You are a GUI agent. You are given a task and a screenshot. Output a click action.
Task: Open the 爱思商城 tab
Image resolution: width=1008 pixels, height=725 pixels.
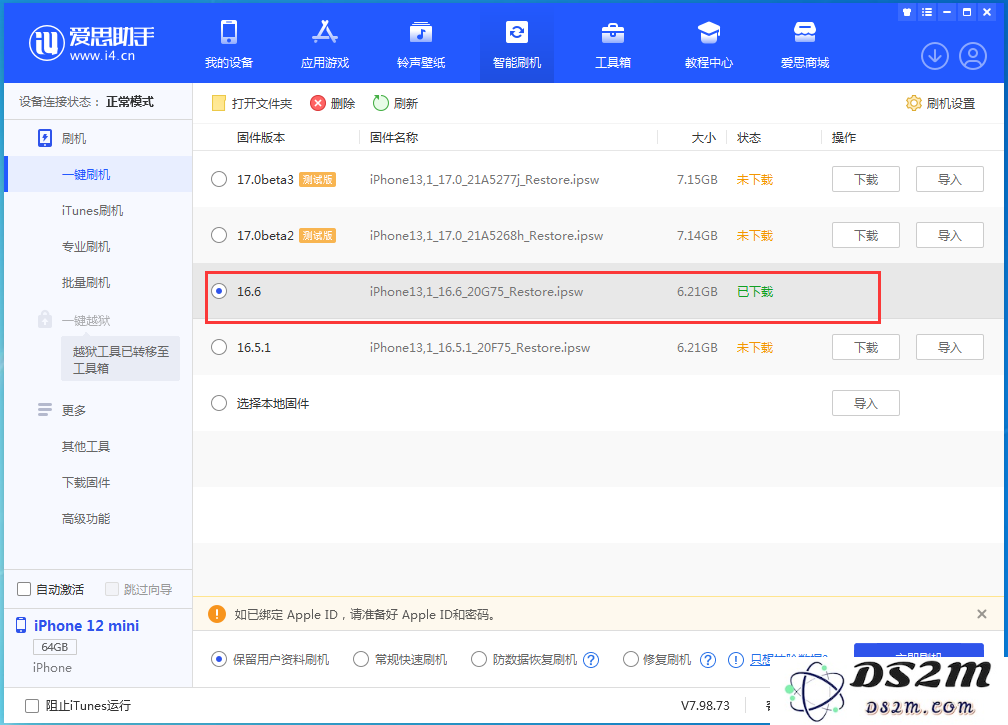coord(804,44)
